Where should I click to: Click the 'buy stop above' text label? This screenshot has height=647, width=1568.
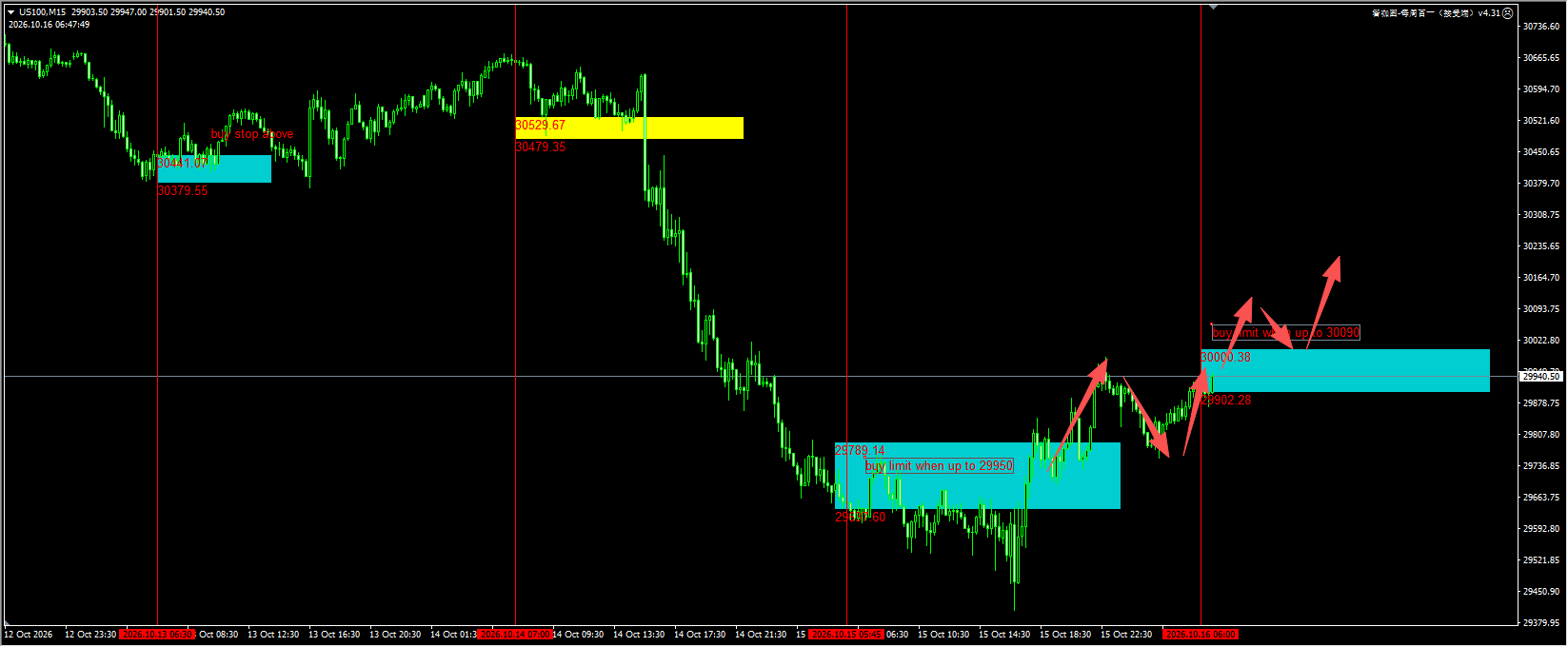[252, 134]
